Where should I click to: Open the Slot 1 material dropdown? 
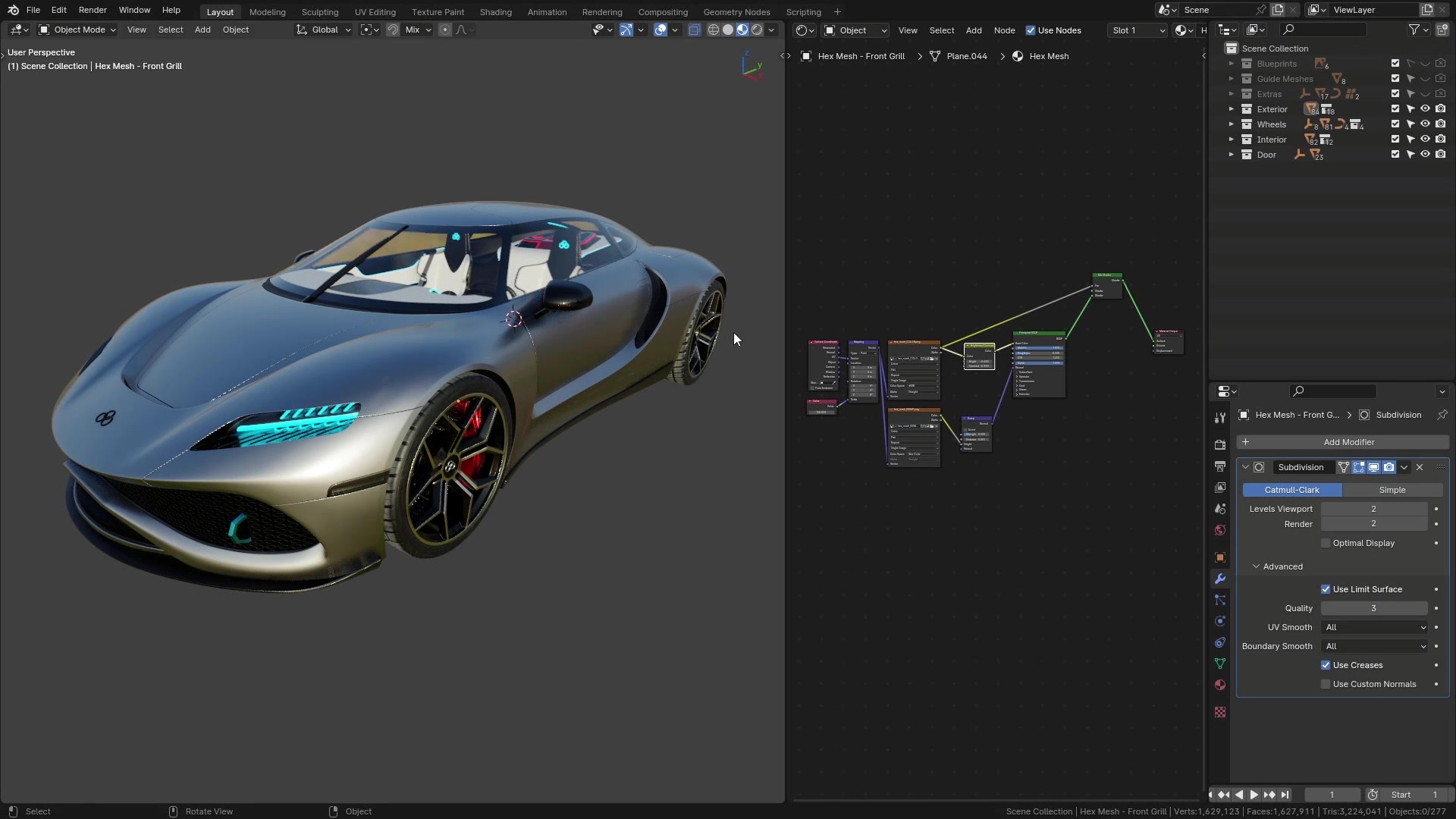click(x=1137, y=30)
